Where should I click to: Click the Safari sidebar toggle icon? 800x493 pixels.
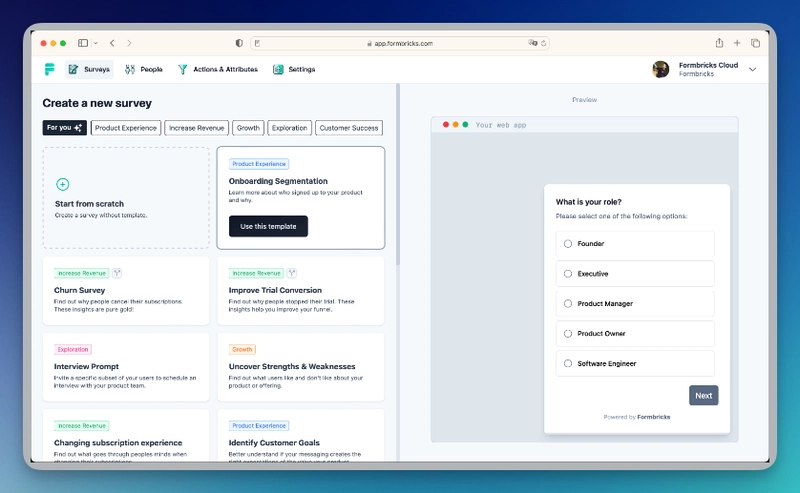tap(83, 43)
